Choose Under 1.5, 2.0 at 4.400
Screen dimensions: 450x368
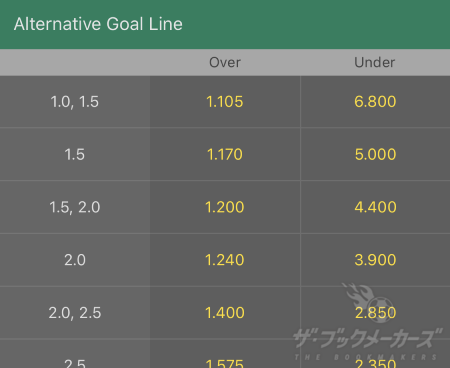pos(375,207)
